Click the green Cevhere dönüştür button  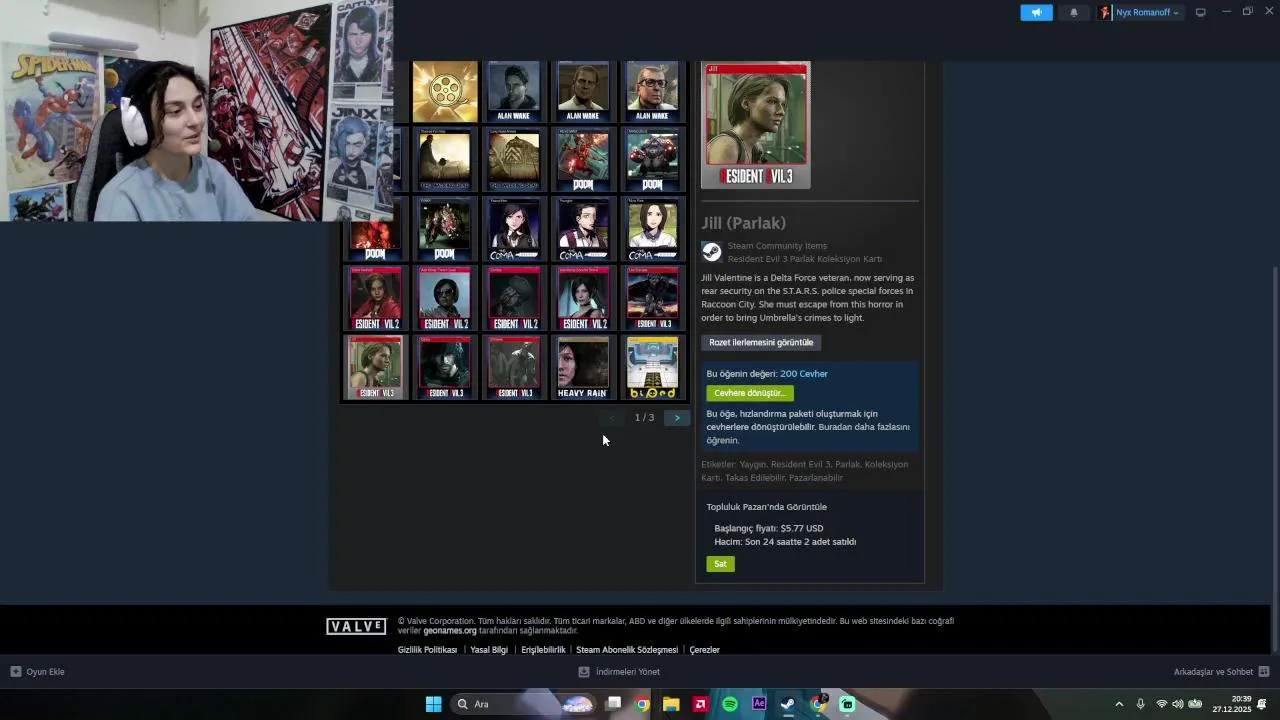(x=750, y=393)
